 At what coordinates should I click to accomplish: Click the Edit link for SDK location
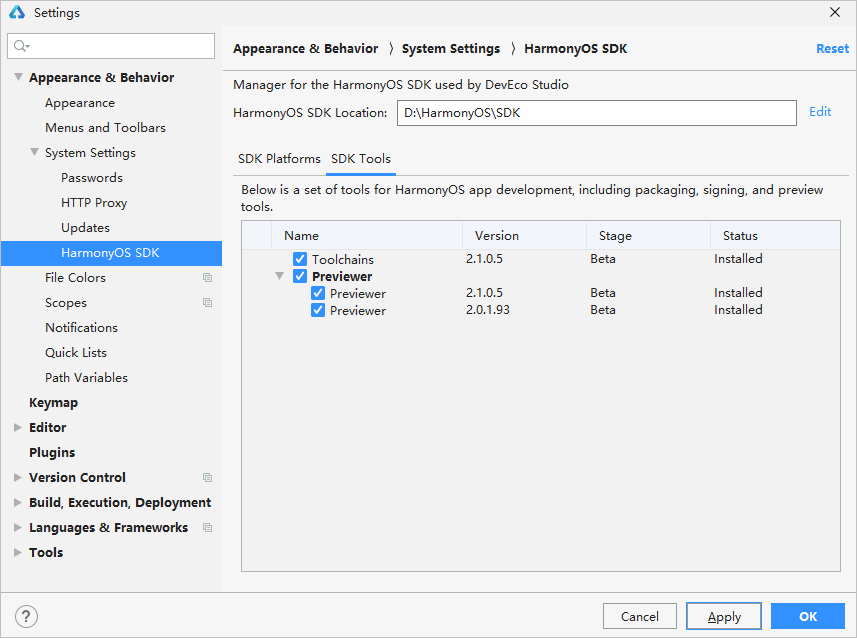coord(820,112)
